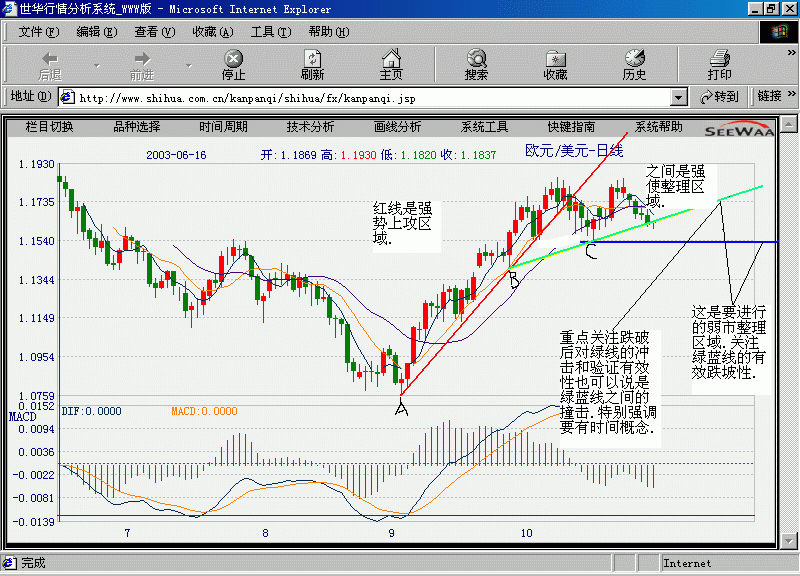Click the Back (后退) arrow icon
800x576 pixels.
click(x=50, y=58)
